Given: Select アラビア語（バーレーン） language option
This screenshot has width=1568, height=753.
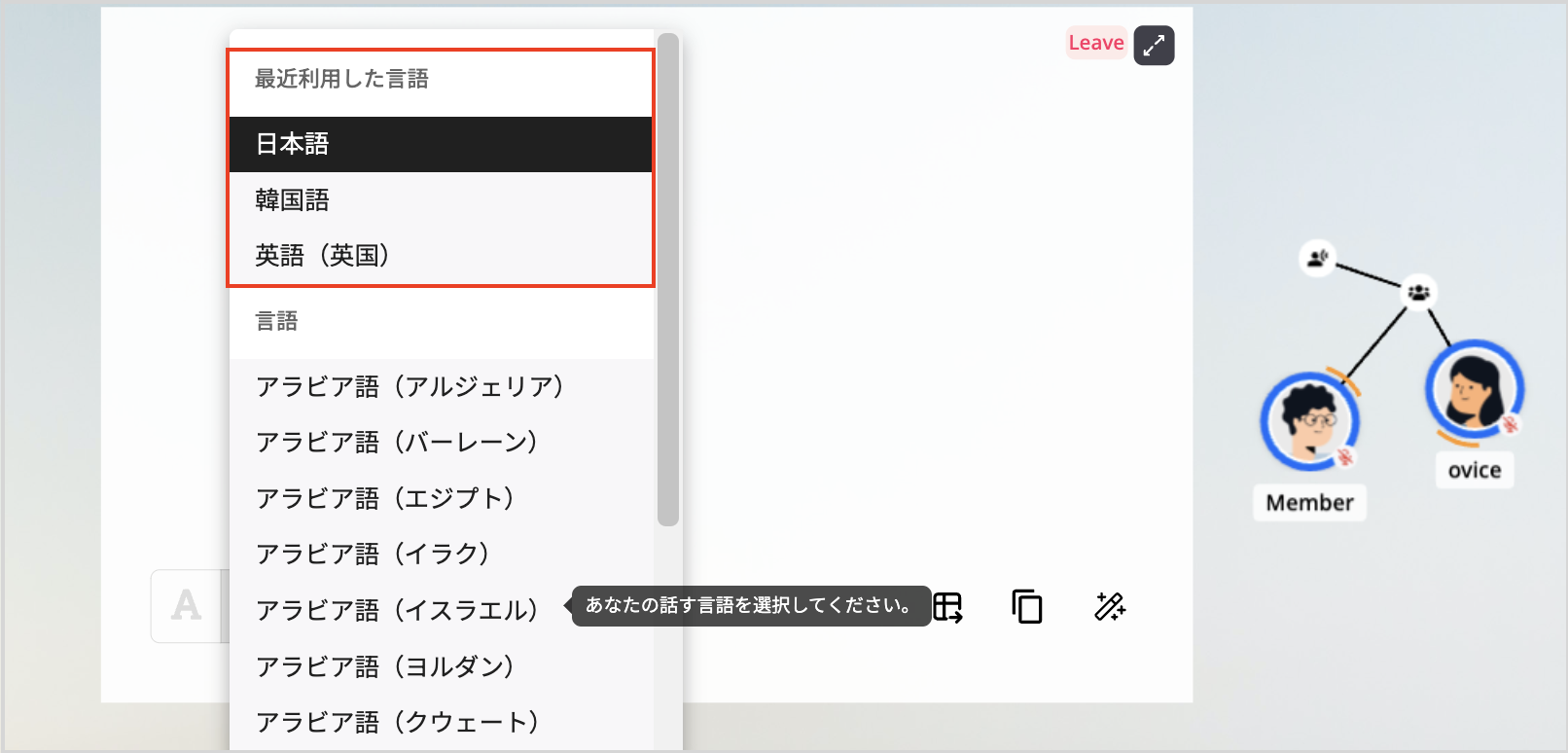Looking at the screenshot, I should pyautogui.click(x=441, y=442).
